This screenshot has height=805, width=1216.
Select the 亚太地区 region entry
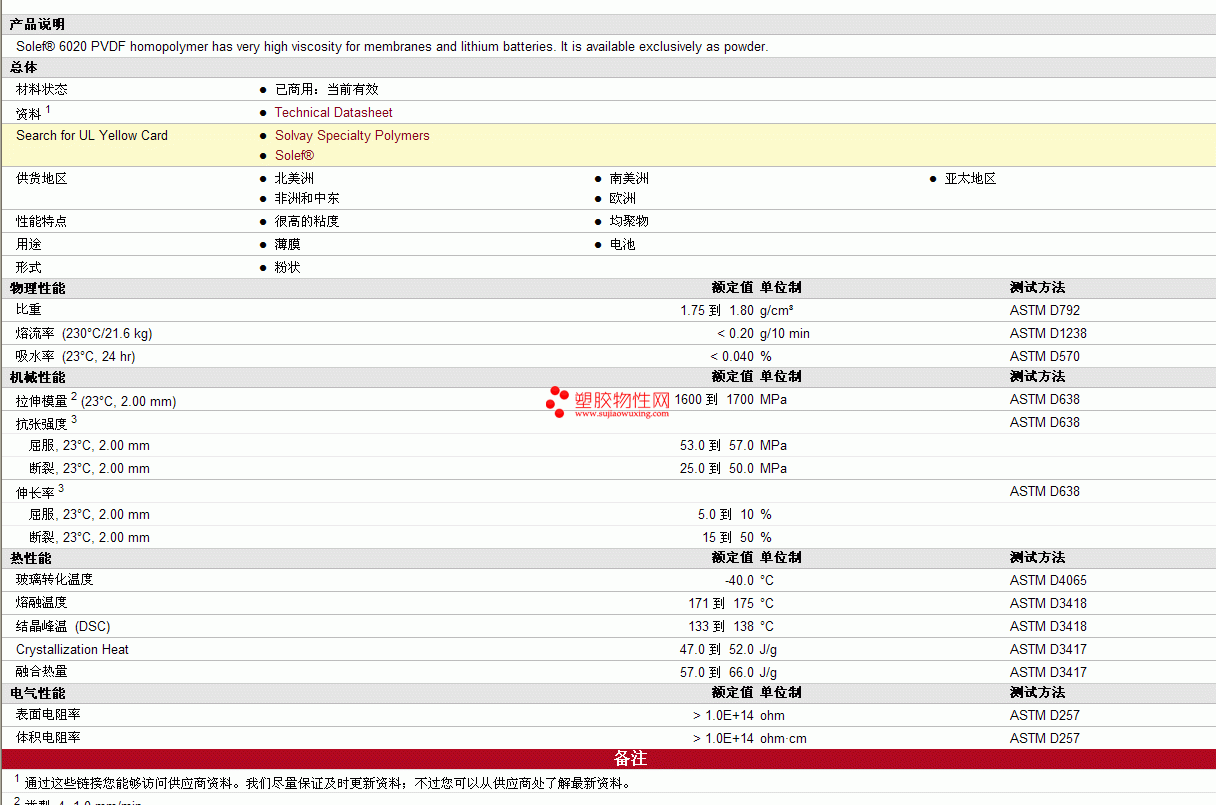[x=970, y=179]
